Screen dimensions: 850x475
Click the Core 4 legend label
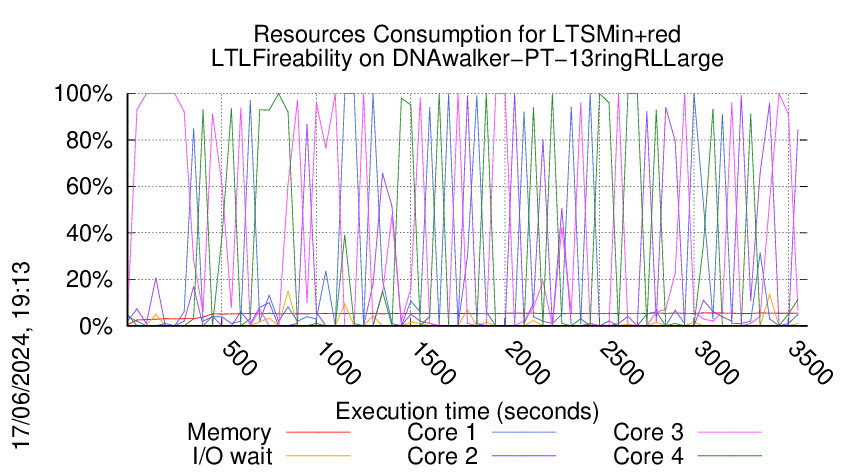pos(648,456)
